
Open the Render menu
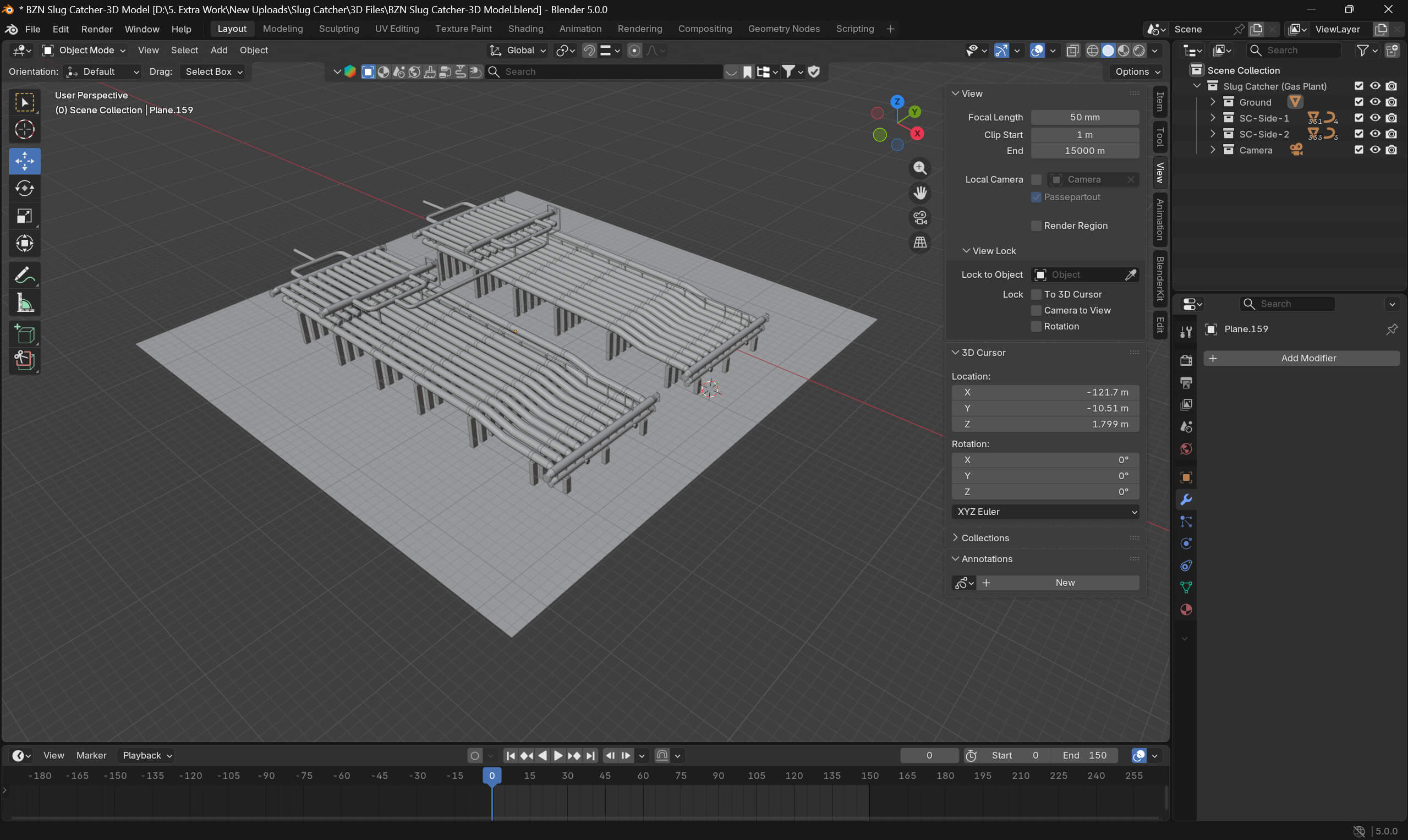97,29
